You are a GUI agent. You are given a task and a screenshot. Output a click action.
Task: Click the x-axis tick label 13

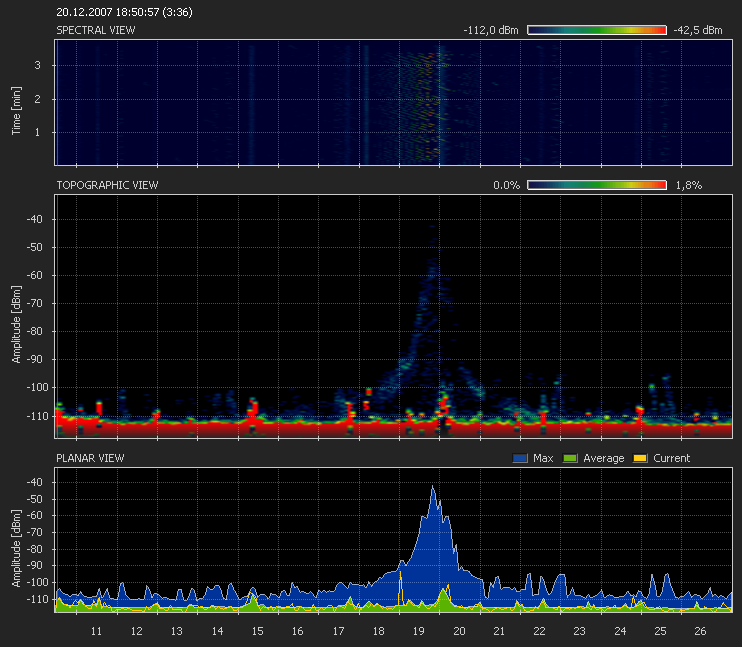[x=177, y=631]
